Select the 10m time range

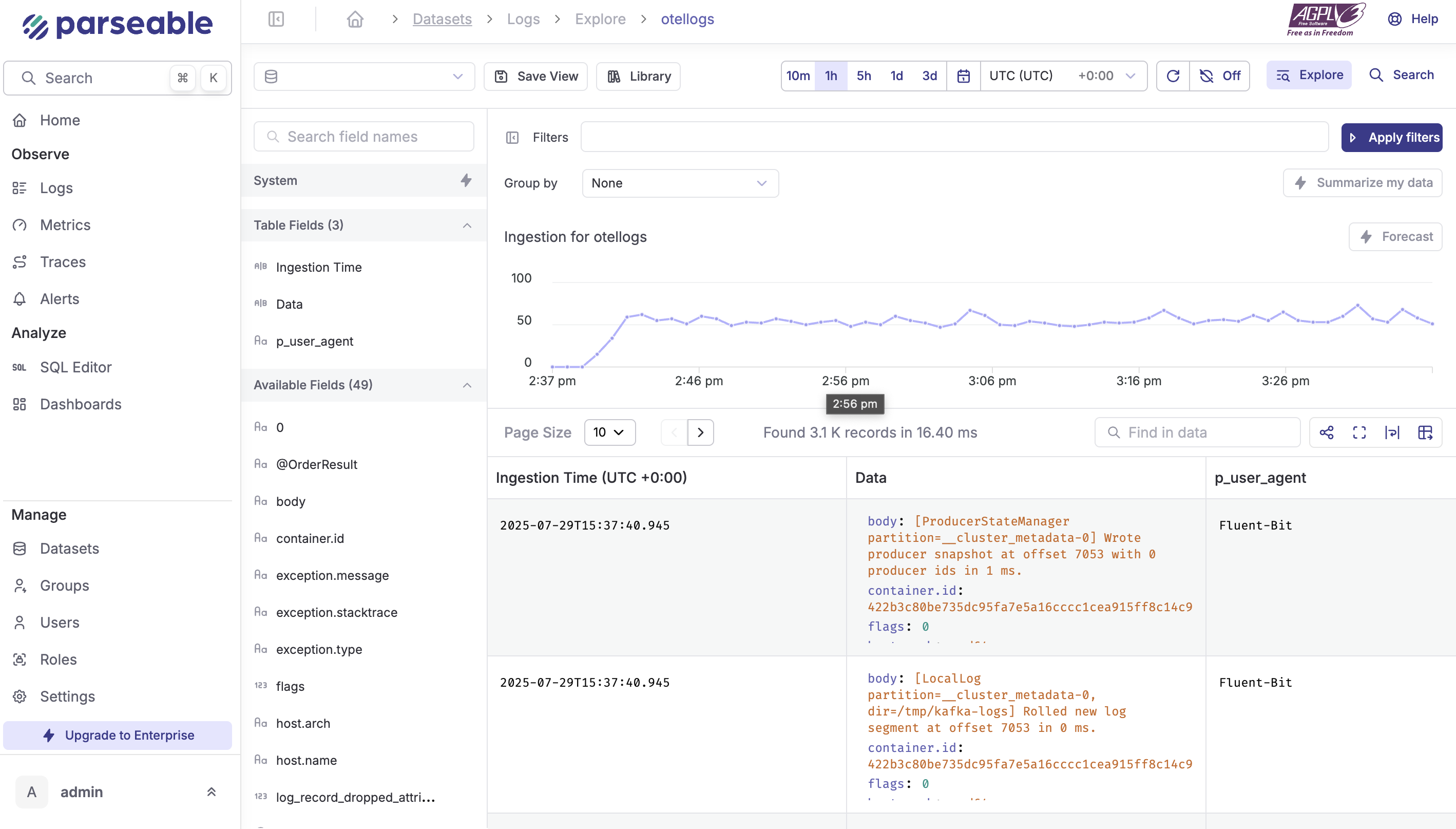pyautogui.click(x=798, y=76)
